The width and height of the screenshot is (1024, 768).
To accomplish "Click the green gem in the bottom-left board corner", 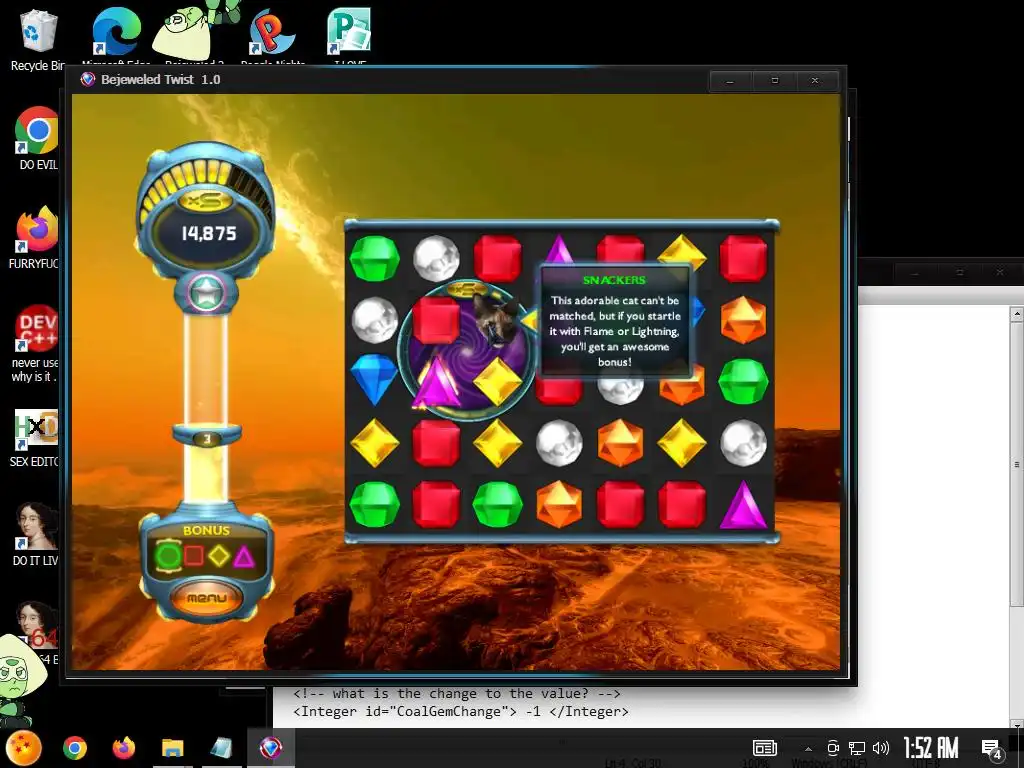I will click(374, 504).
